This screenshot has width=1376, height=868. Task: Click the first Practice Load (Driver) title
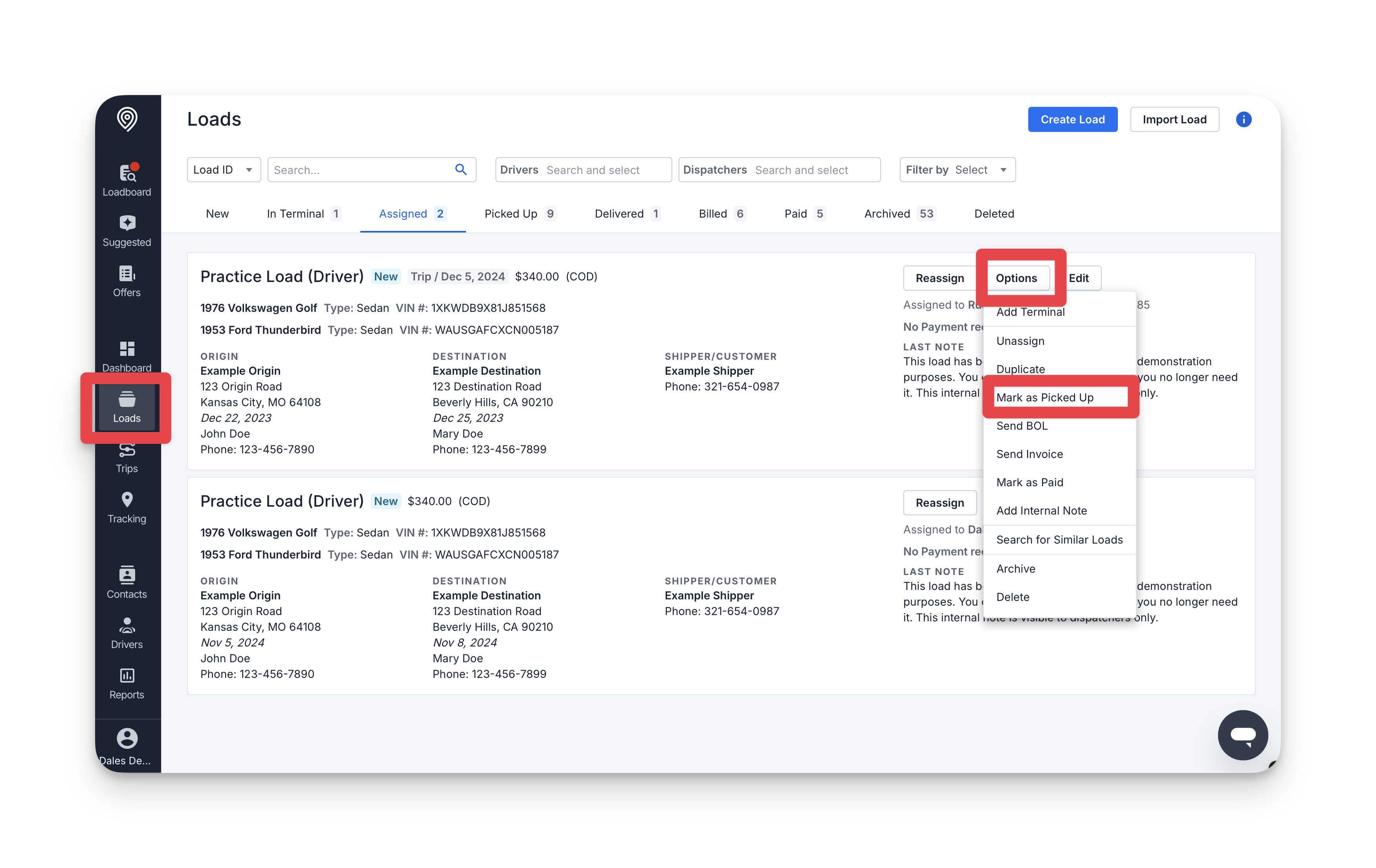pyautogui.click(x=282, y=277)
